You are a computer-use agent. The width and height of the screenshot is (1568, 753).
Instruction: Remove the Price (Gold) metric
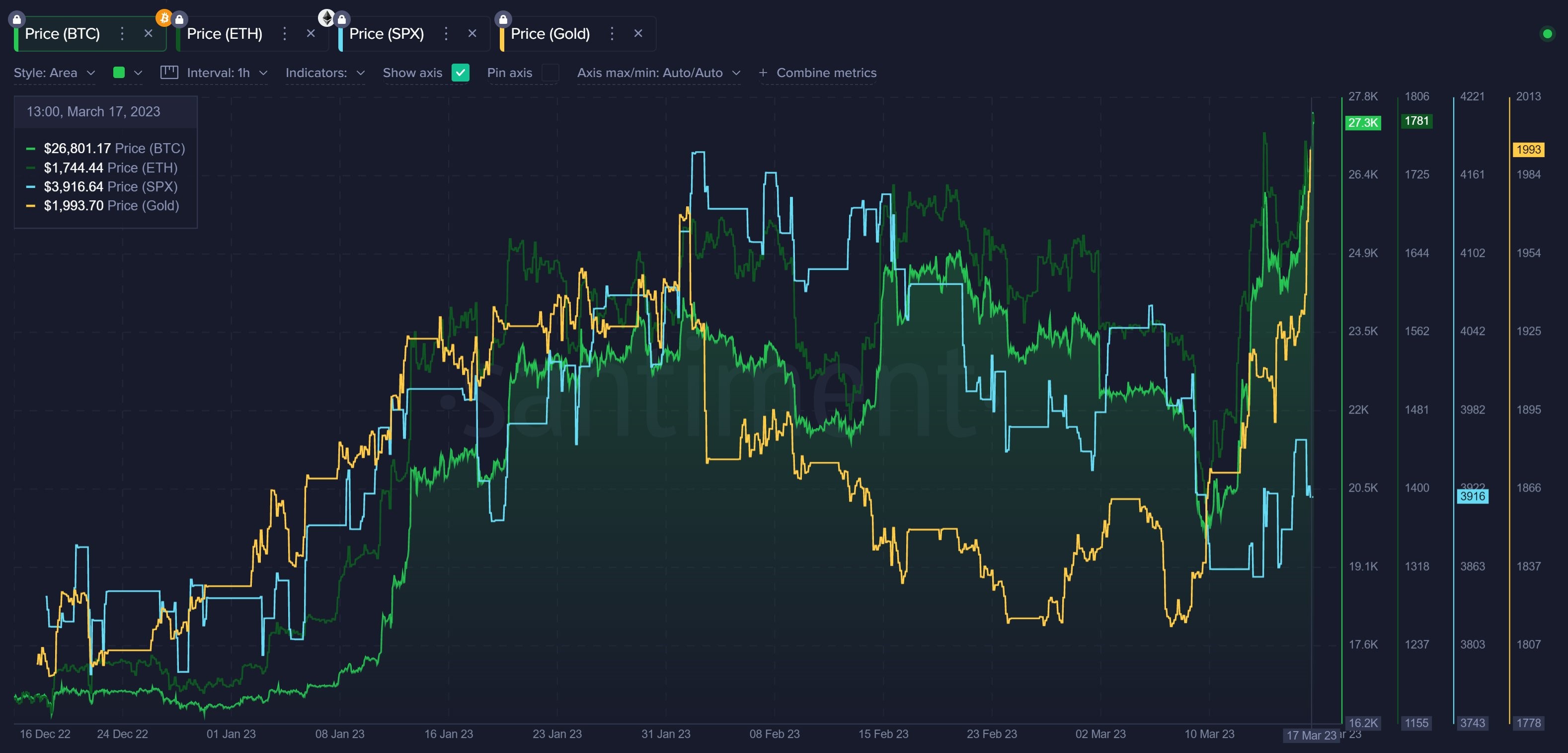tap(638, 33)
